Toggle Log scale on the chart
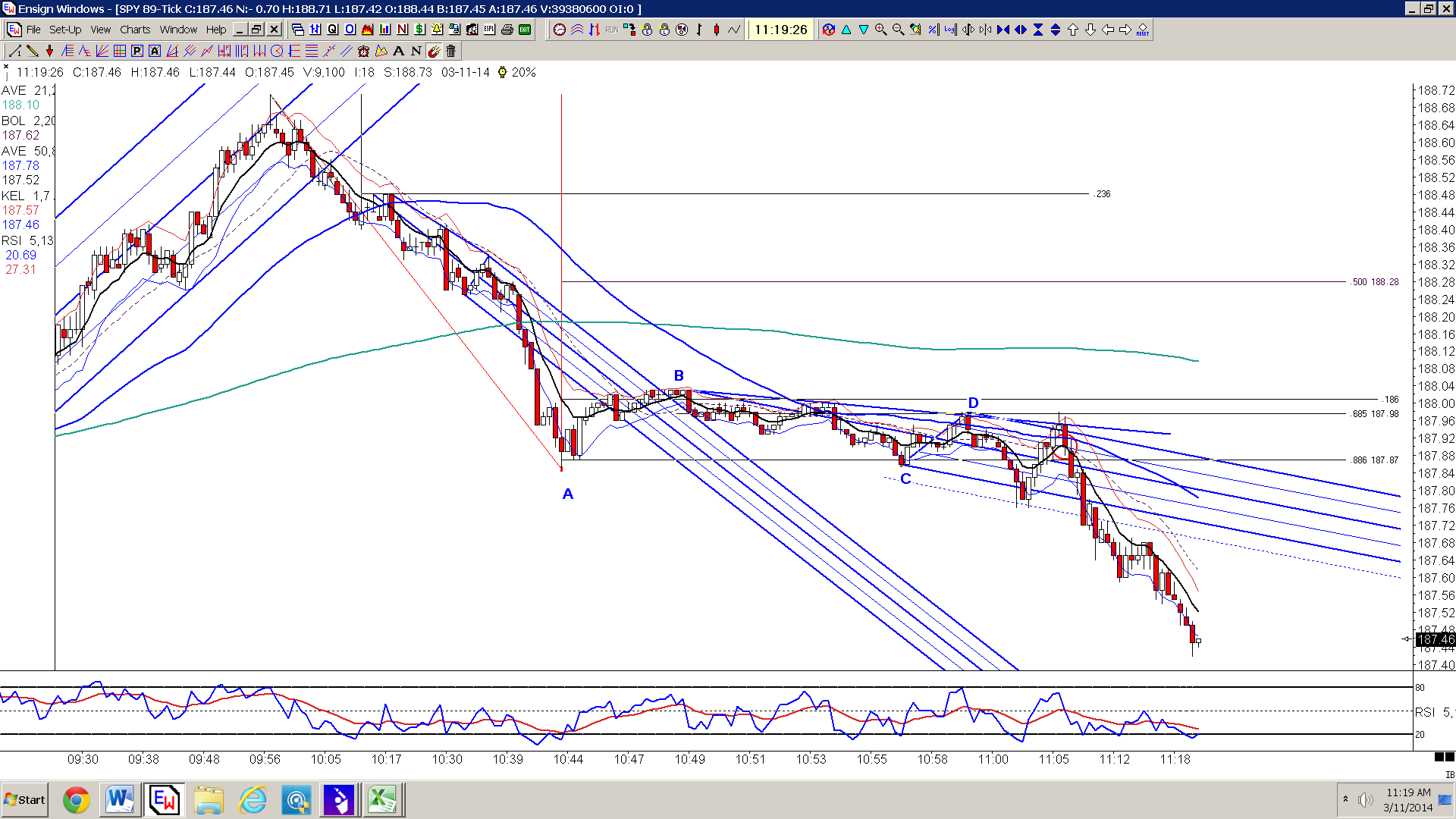The width and height of the screenshot is (1456, 819). [x=950, y=30]
